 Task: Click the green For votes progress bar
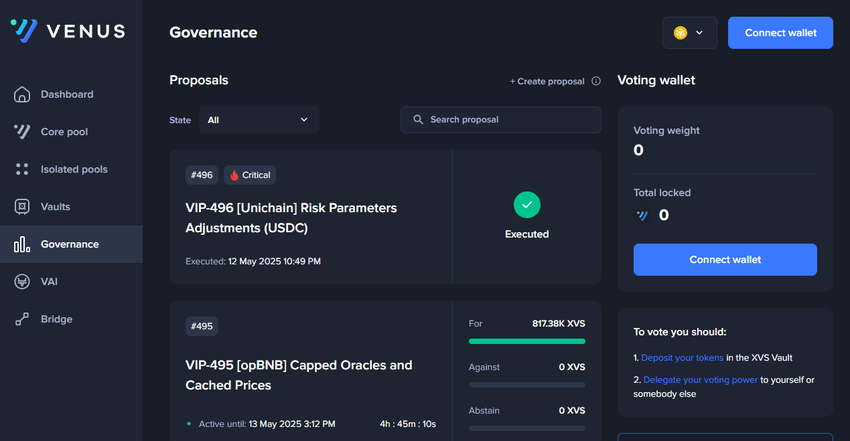tap(527, 341)
